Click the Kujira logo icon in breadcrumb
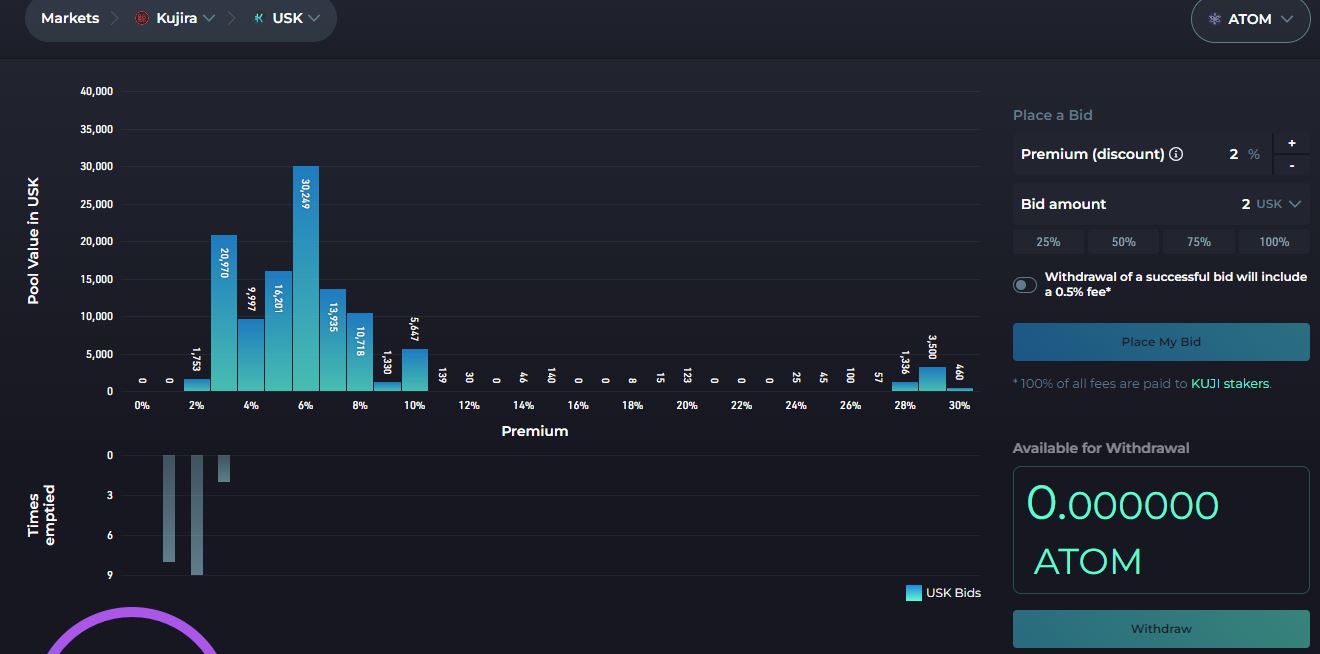The height and width of the screenshot is (654, 1320). [x=142, y=18]
